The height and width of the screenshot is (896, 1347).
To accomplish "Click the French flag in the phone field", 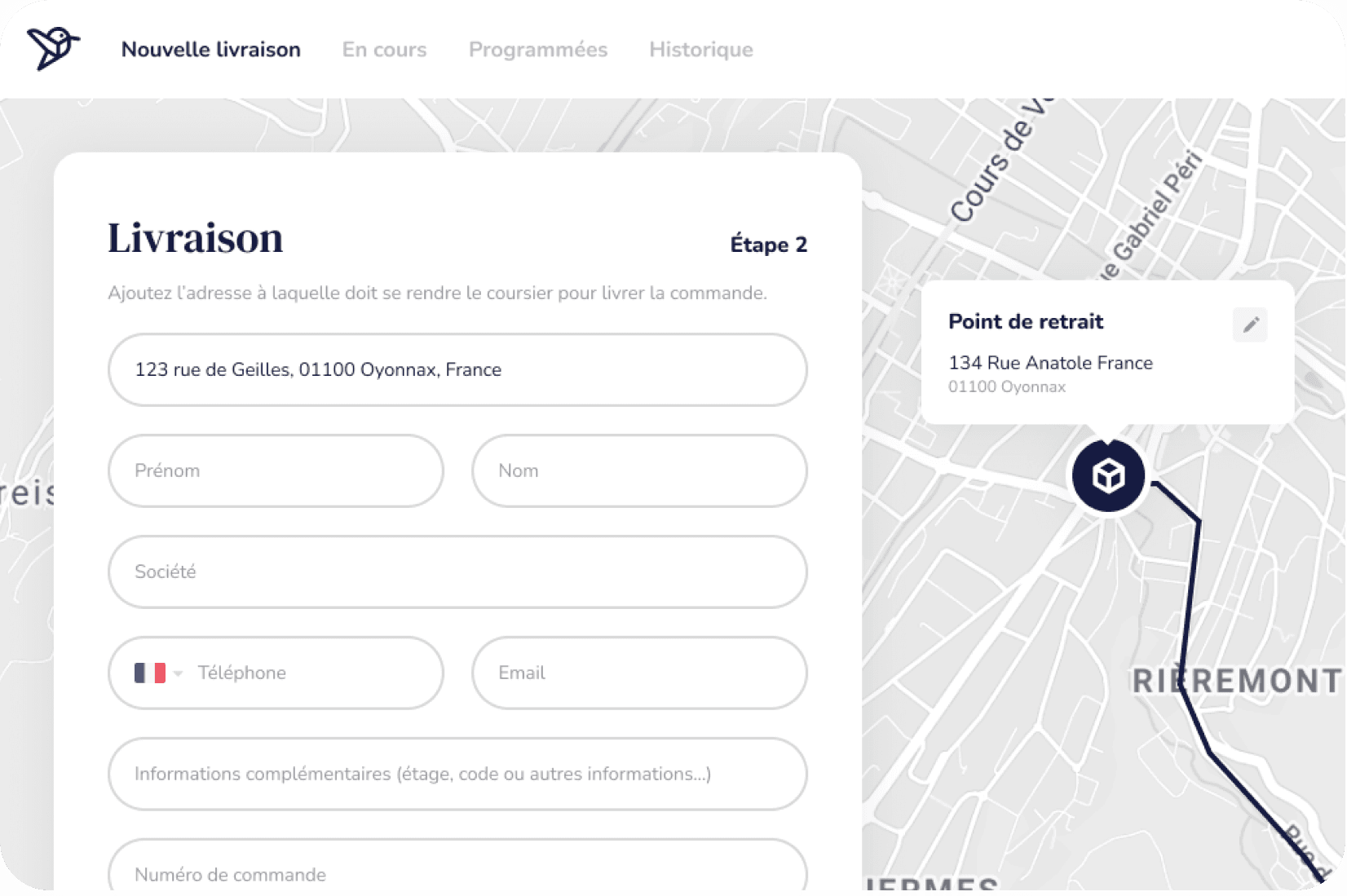I will (148, 673).
